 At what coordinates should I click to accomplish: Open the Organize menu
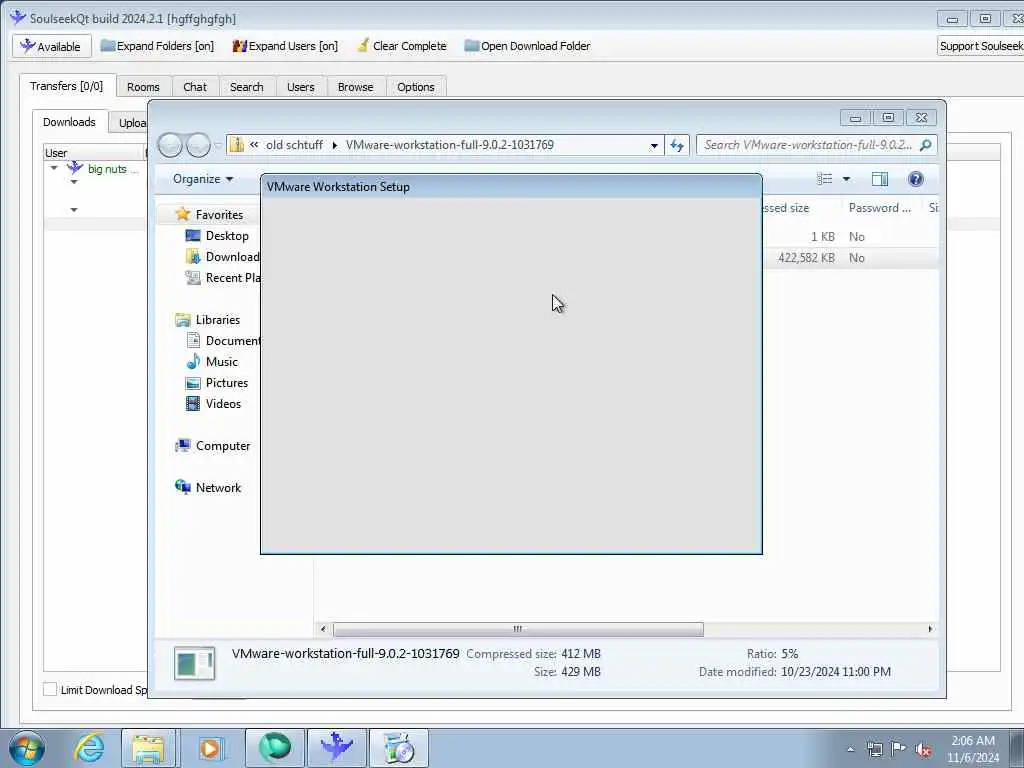(x=202, y=179)
